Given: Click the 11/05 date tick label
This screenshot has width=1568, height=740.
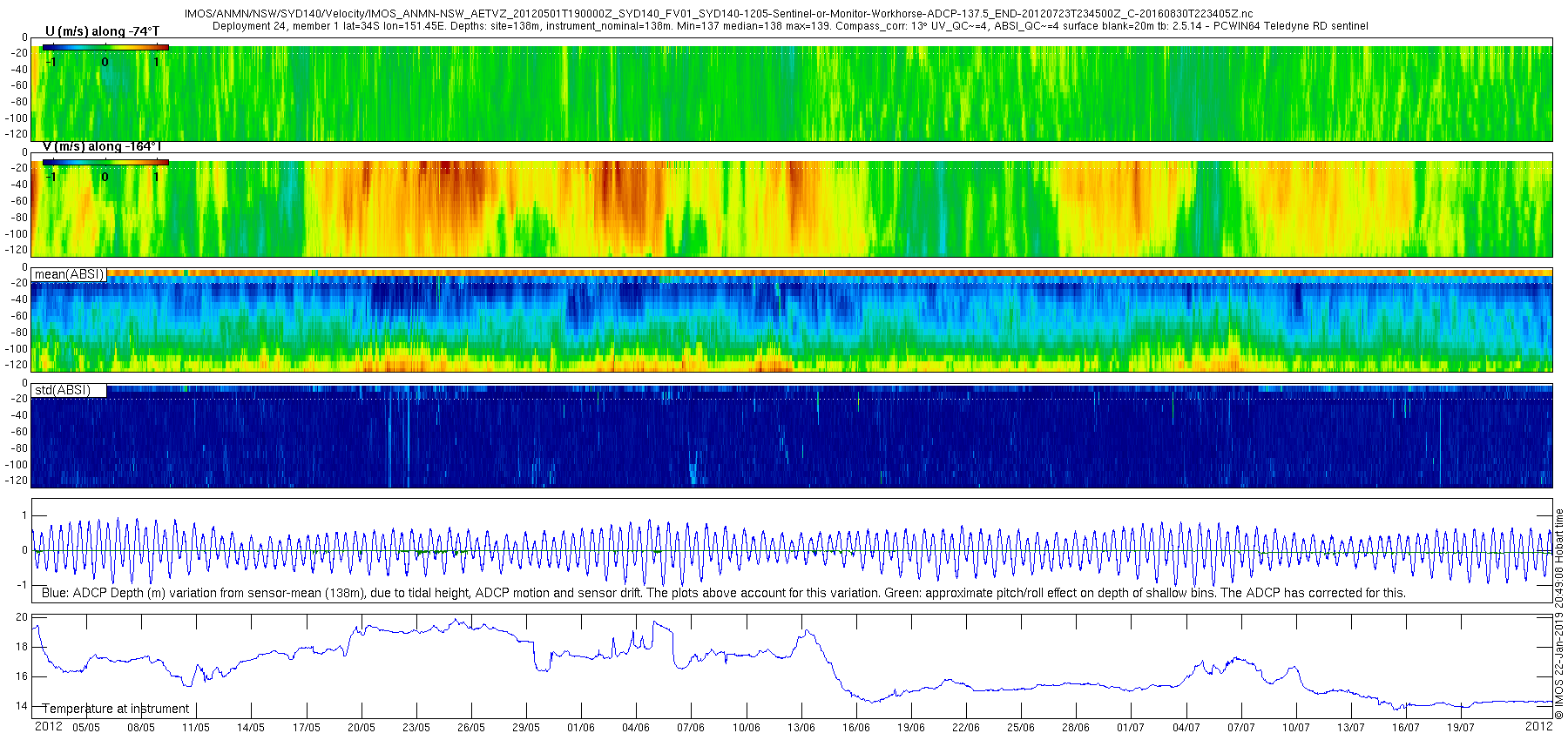Looking at the screenshot, I should point(195,728).
